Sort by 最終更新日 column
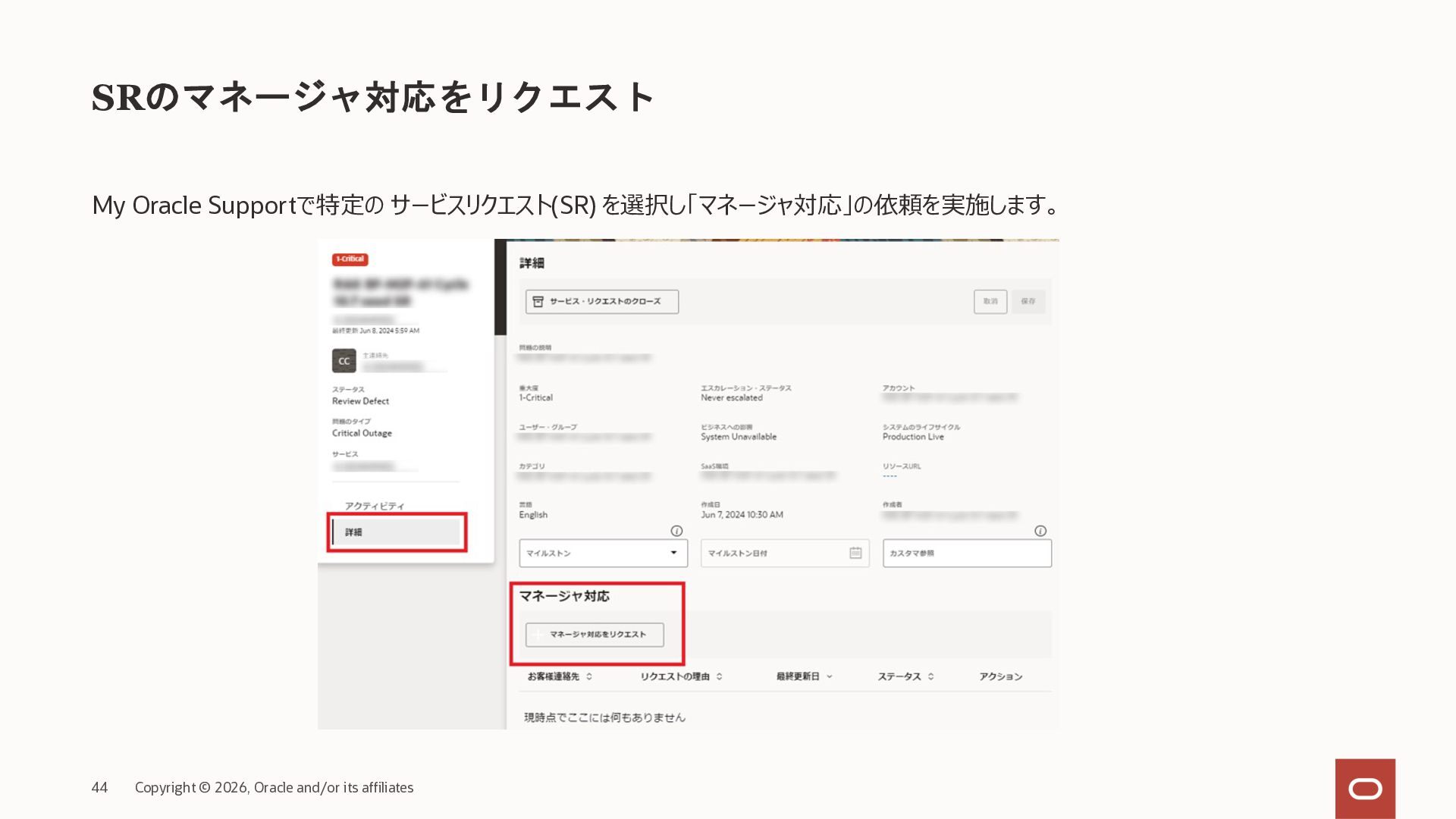Screen dimensions: 1456x819 pyautogui.click(x=829, y=676)
